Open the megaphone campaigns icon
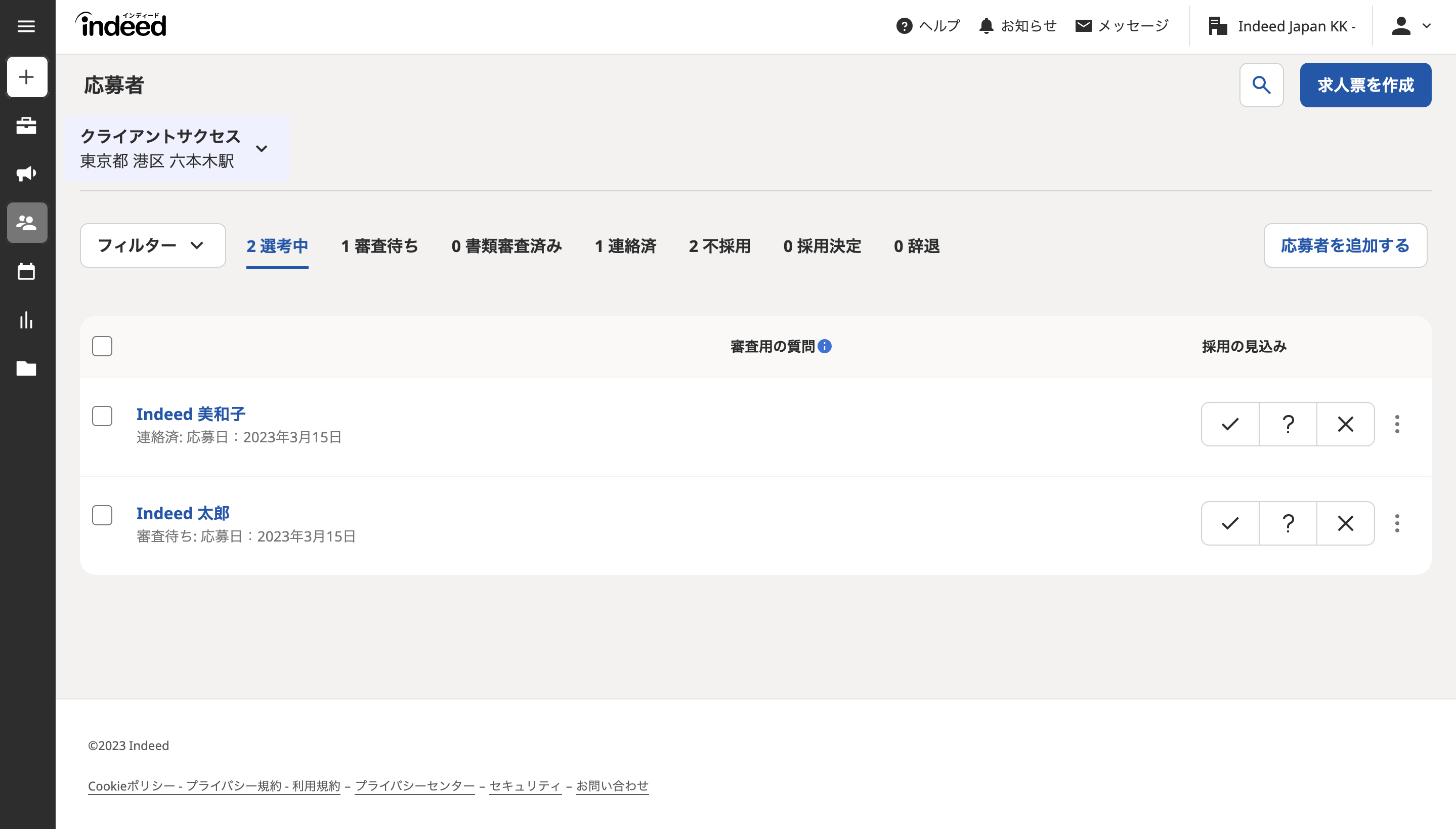1456x829 pixels. coord(26,174)
